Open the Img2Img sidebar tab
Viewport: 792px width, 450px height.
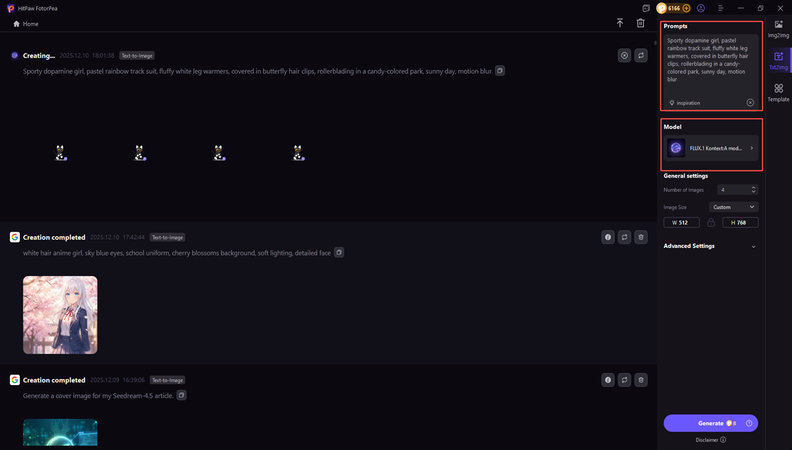click(x=778, y=27)
